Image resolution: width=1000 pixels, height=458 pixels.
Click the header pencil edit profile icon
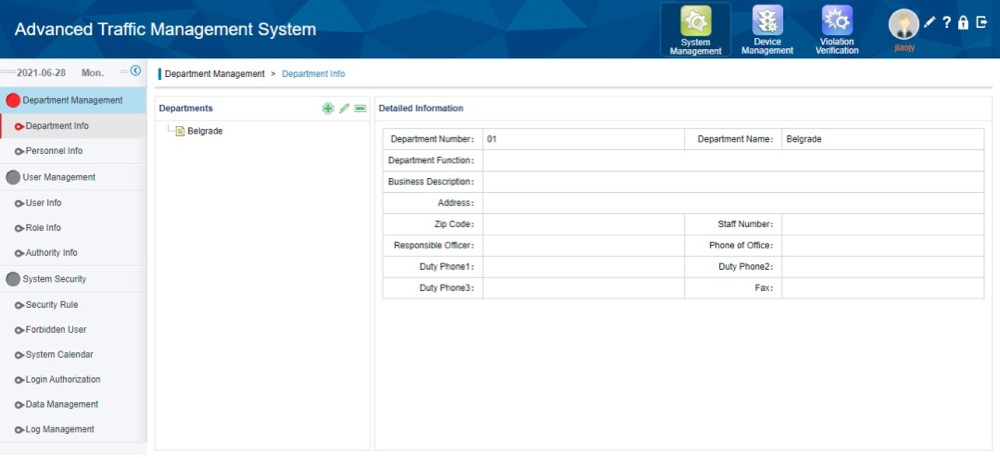pos(930,22)
